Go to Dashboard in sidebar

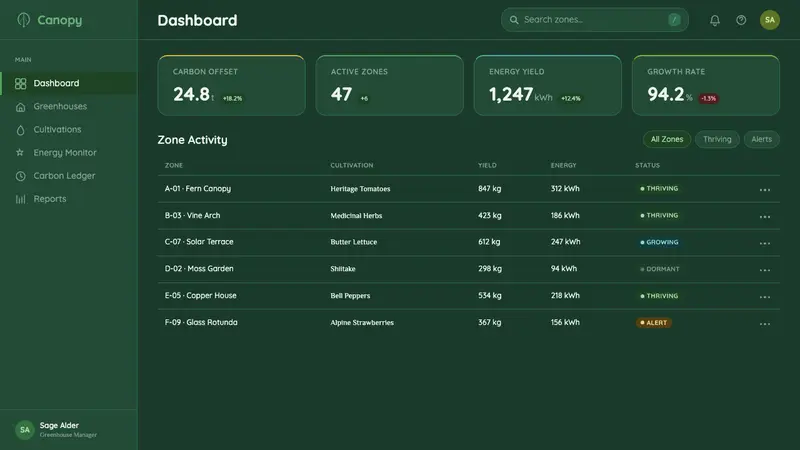pyautogui.click(x=69, y=83)
